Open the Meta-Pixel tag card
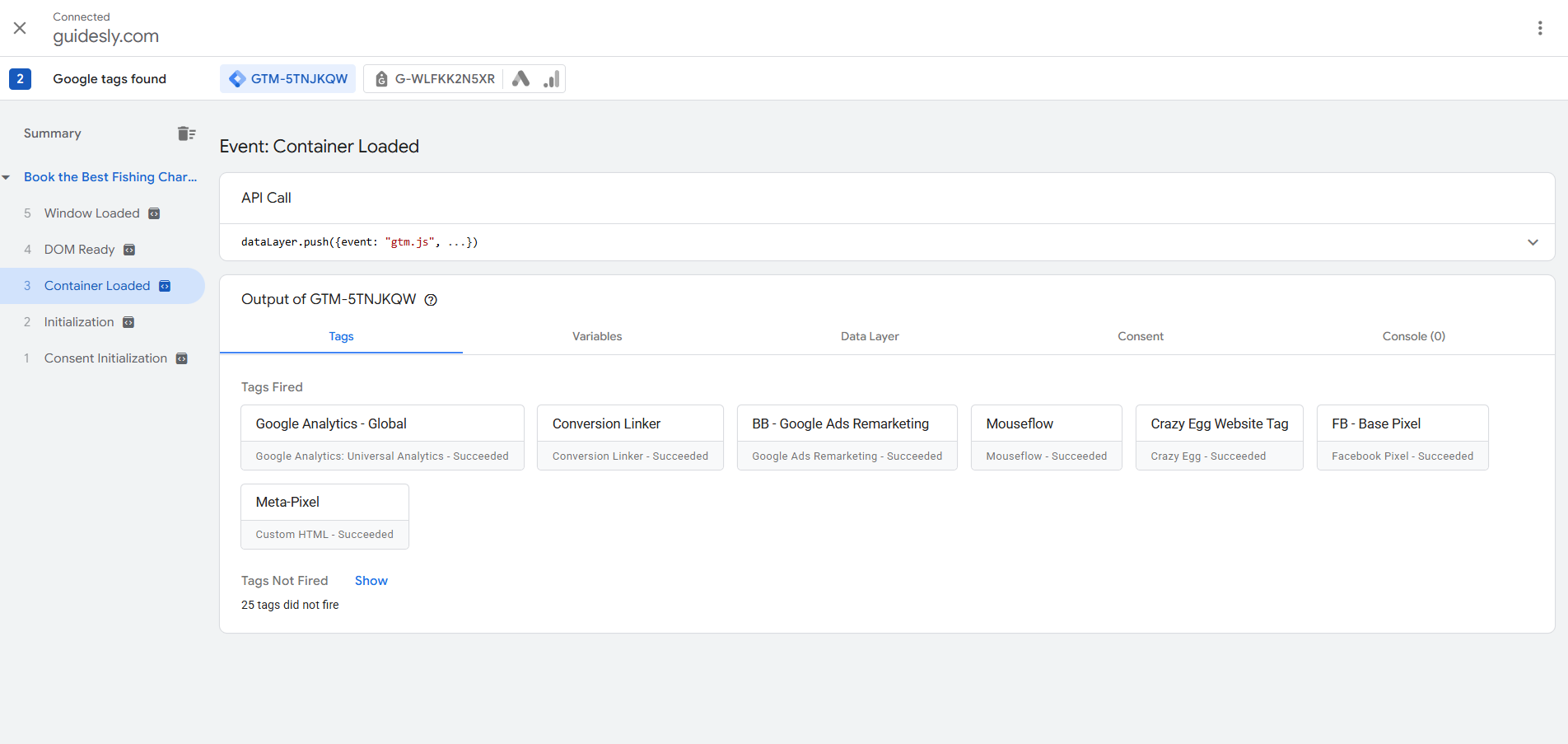Viewport: 1568px width, 744px height. pyautogui.click(x=324, y=517)
